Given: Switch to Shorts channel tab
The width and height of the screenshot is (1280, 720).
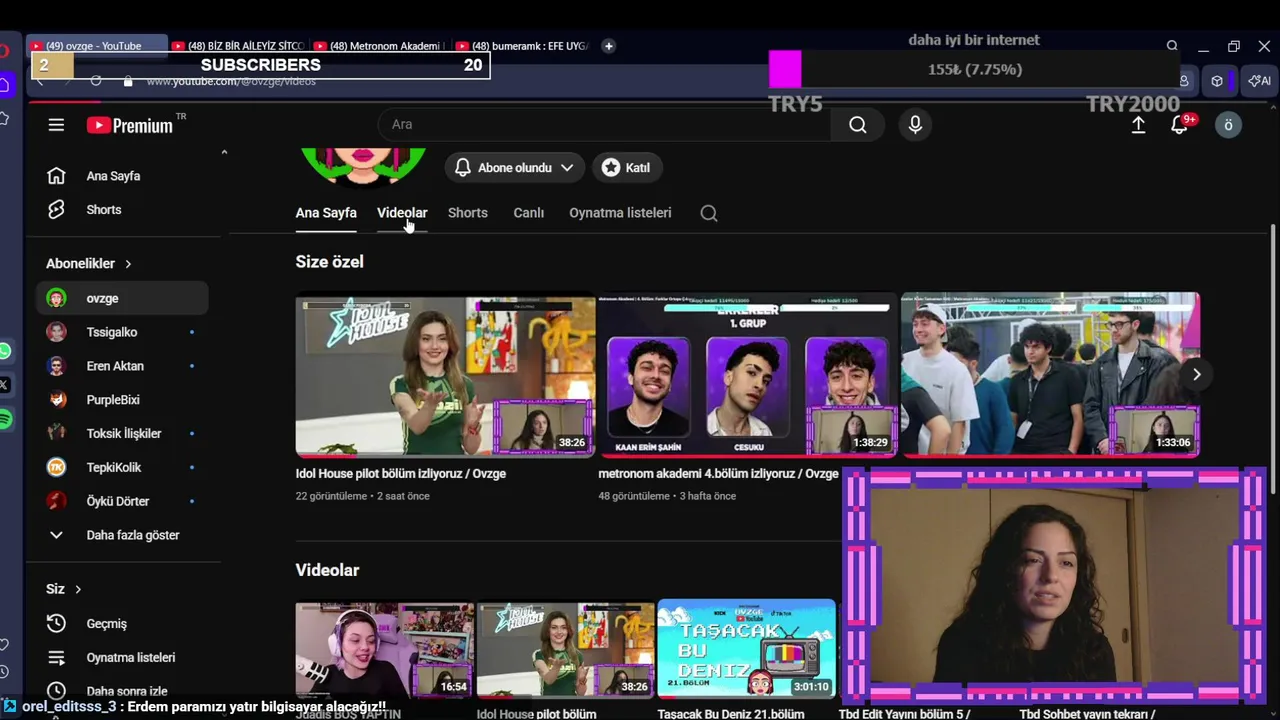Looking at the screenshot, I should (x=468, y=213).
